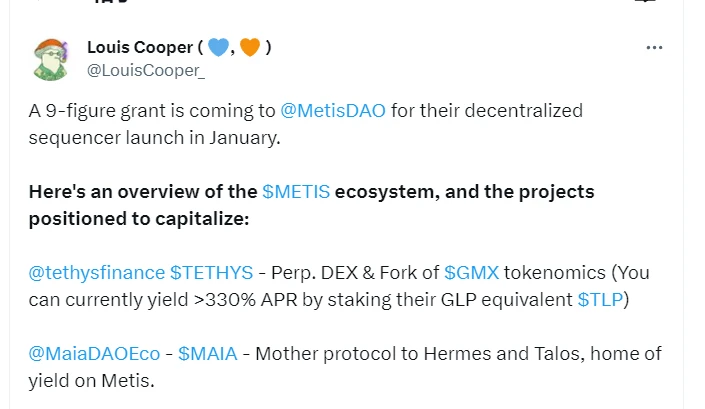The height and width of the screenshot is (409, 705).
Task: Click the bold 'Here's an overview' heading text
Action: pyautogui.click(x=143, y=191)
